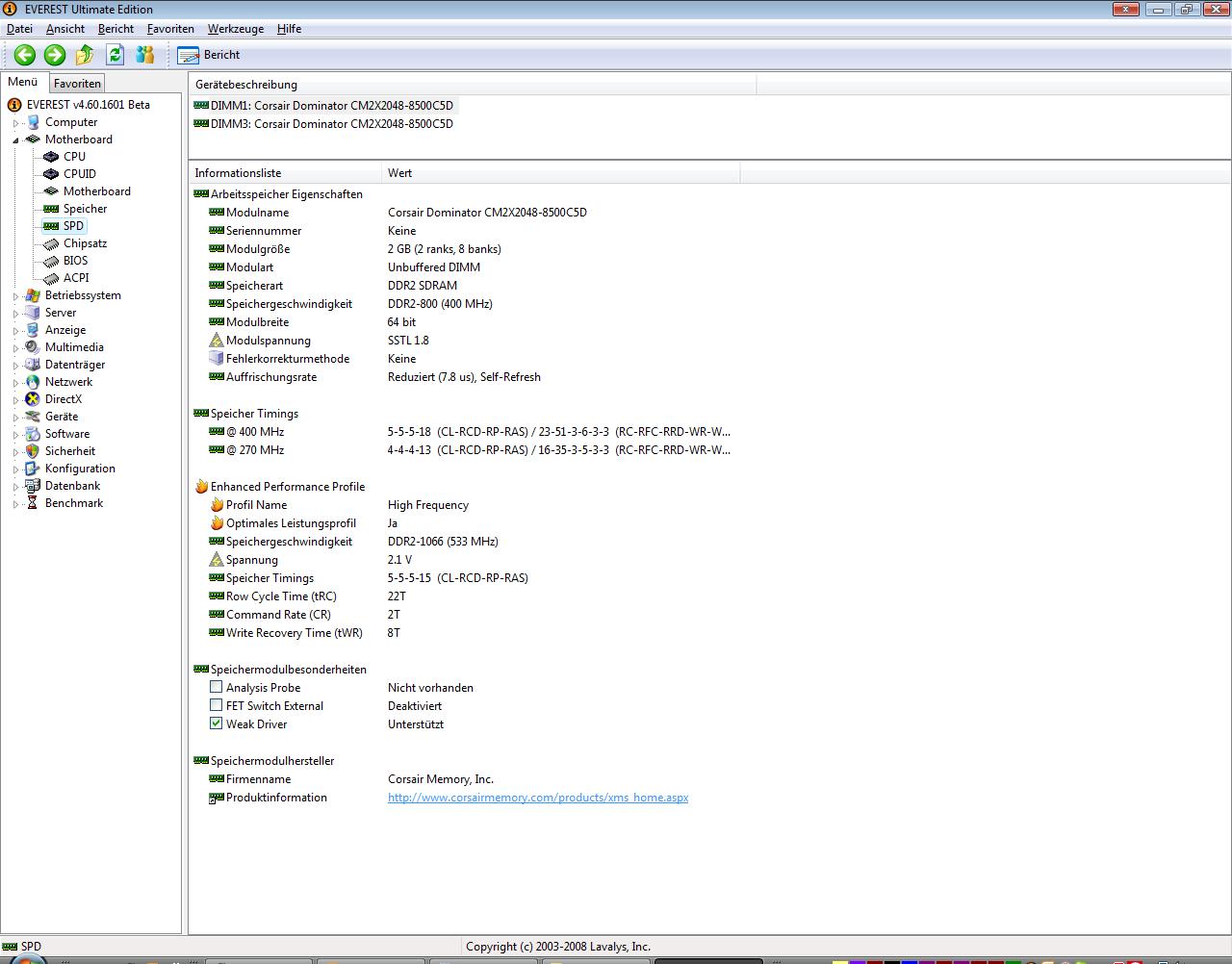Expand the Datenträger node arrow
Viewport: 1232px width, 964px height.
[x=16, y=366]
